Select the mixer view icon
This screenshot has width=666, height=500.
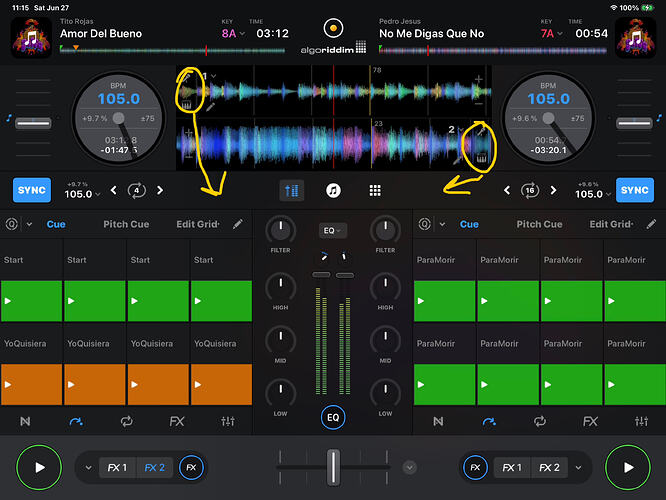click(x=292, y=190)
